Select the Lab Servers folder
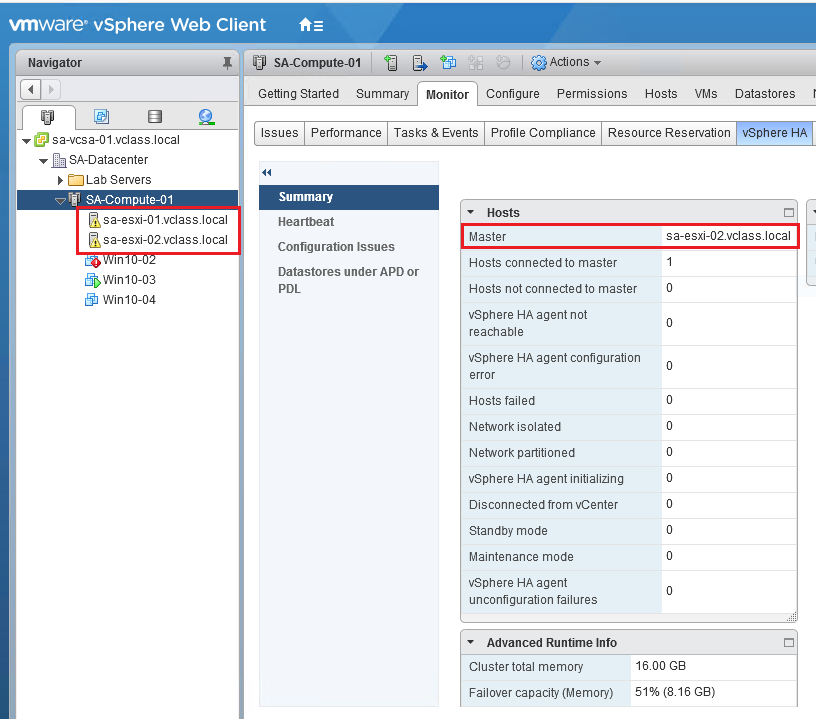 (118, 179)
